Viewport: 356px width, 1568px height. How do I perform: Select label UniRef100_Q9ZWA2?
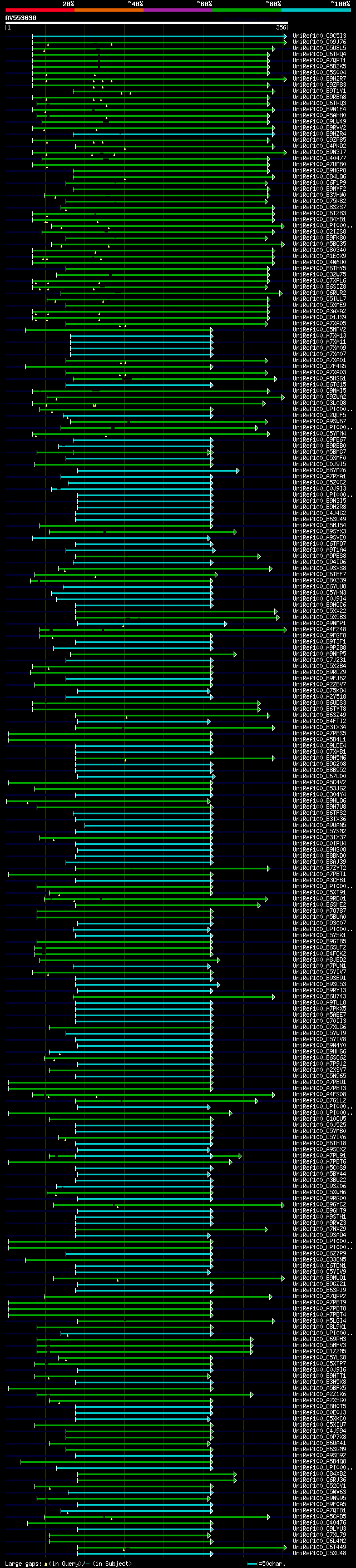click(319, 397)
